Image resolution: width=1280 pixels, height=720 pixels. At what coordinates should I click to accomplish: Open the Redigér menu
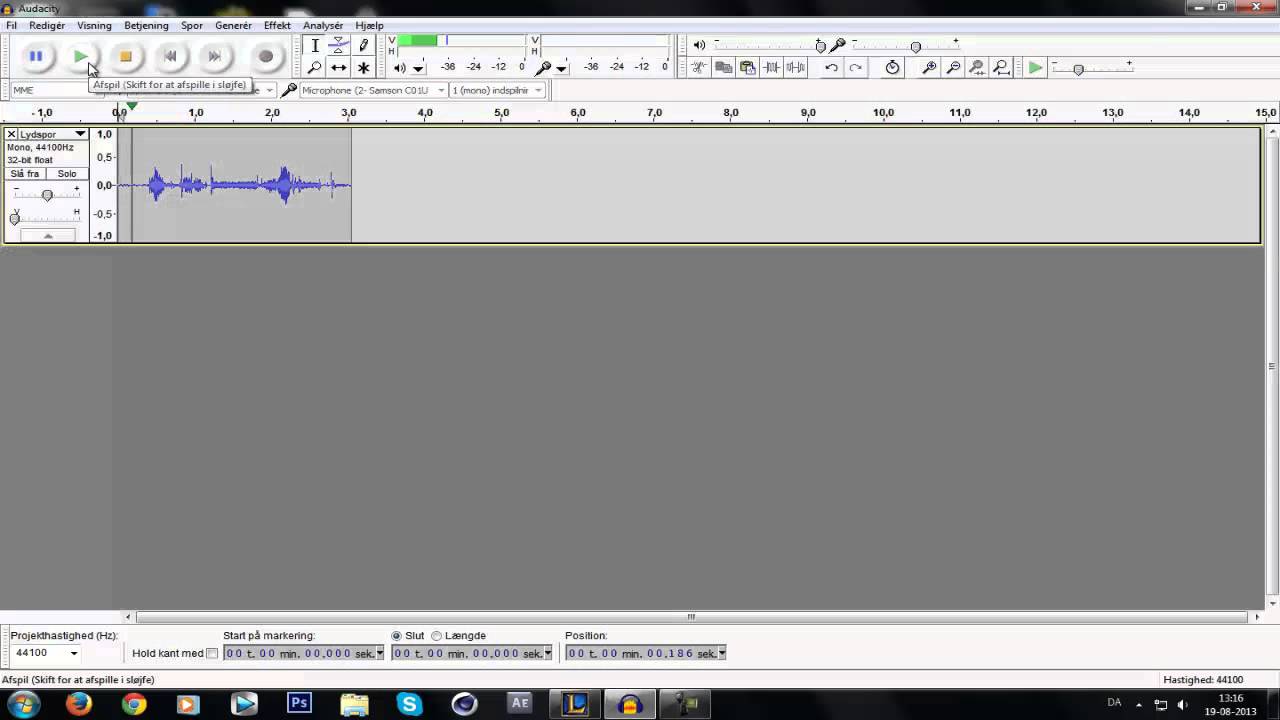coord(47,25)
